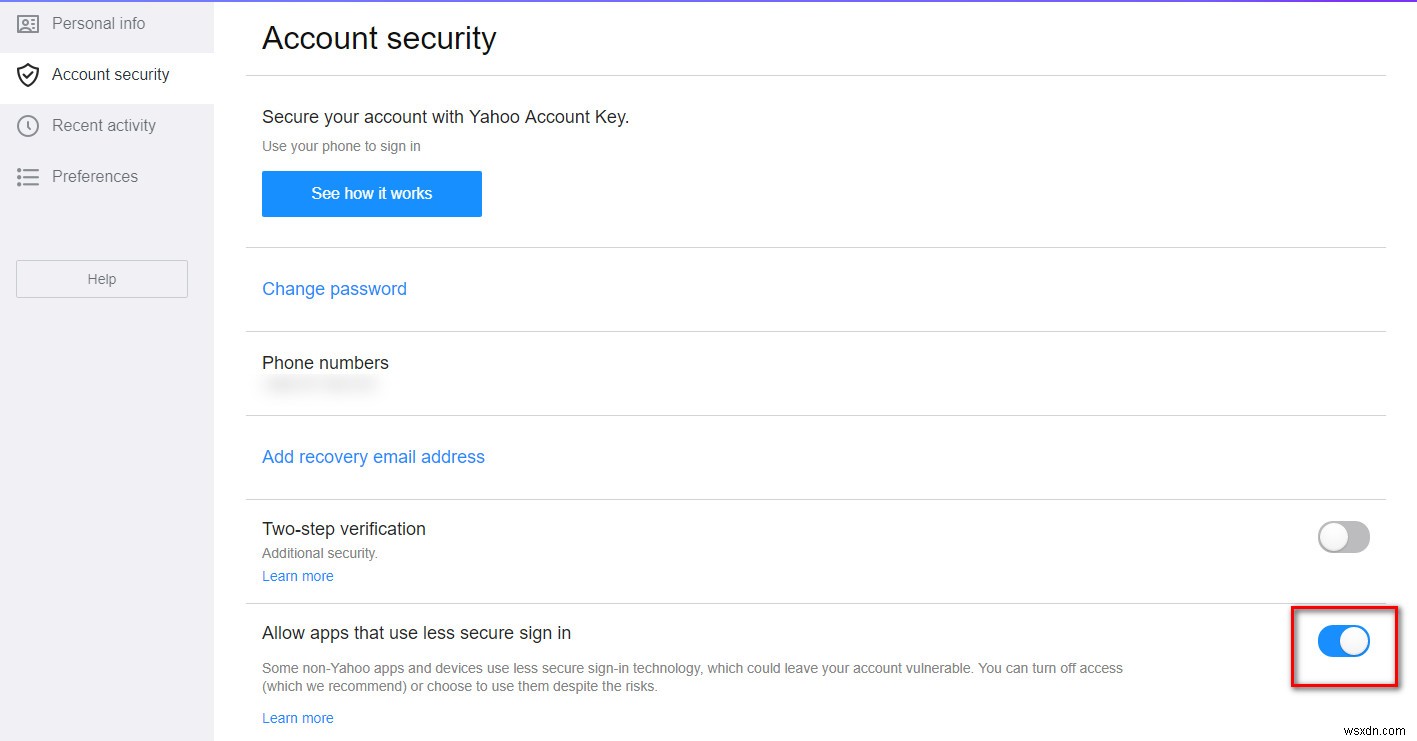Enable the Two-step verification toggle
Screen dimensions: 1417x741
pos(1343,537)
